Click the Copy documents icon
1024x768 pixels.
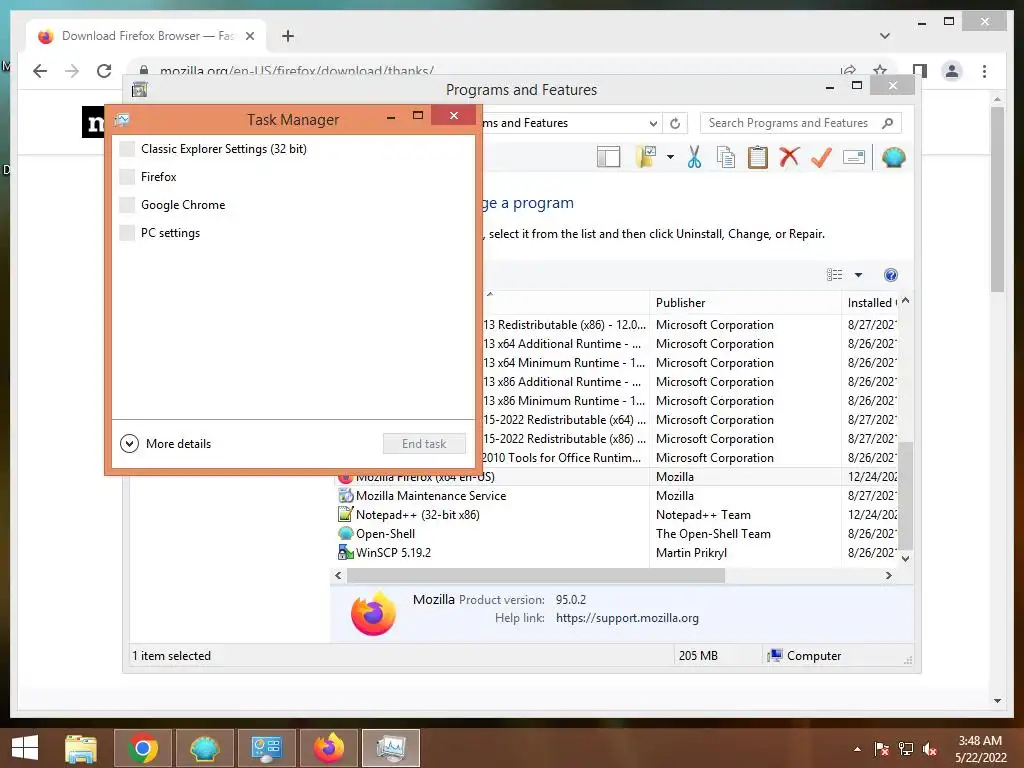[x=726, y=157]
